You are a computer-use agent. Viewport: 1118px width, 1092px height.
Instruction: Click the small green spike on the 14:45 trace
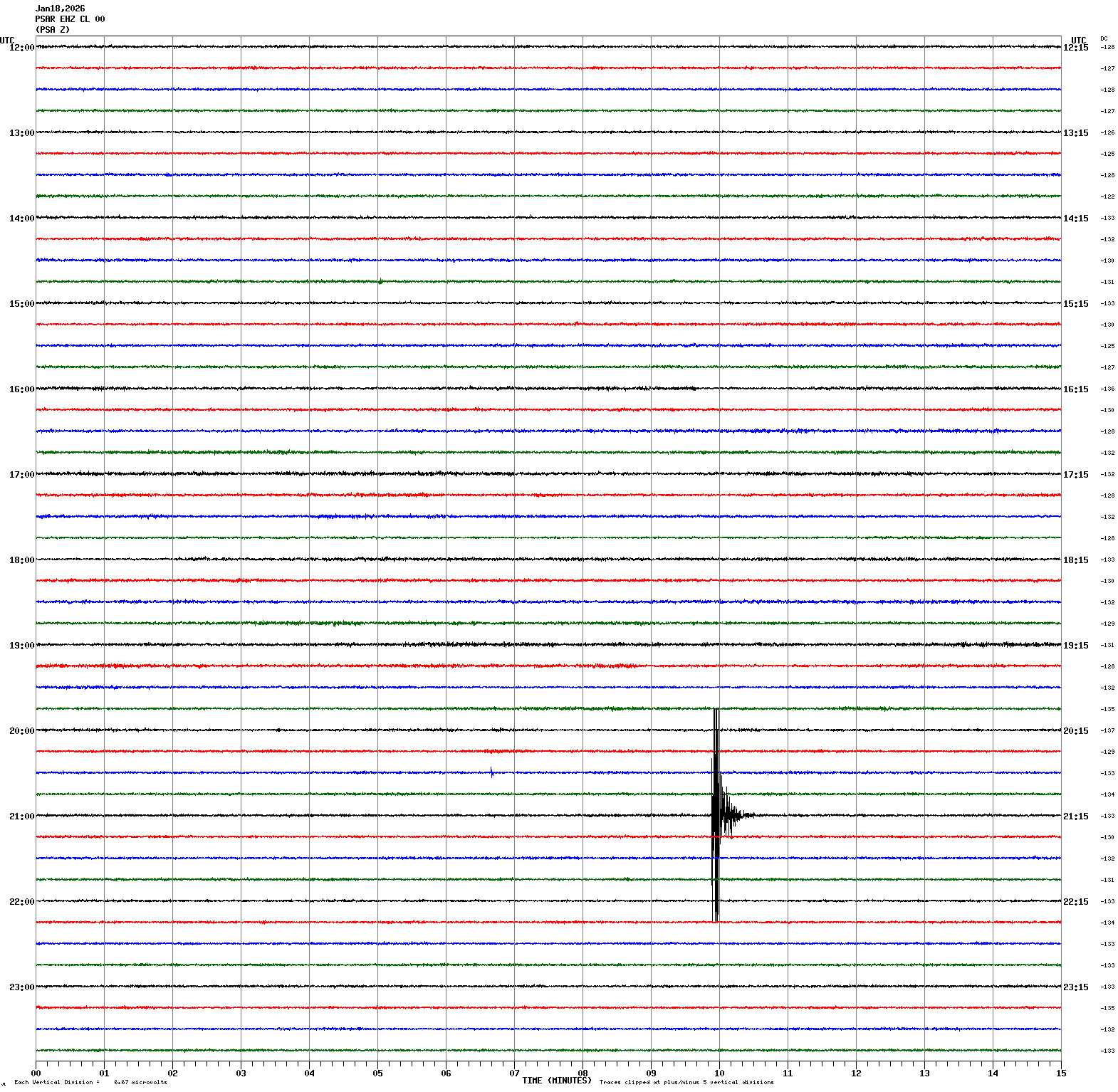coord(380,281)
